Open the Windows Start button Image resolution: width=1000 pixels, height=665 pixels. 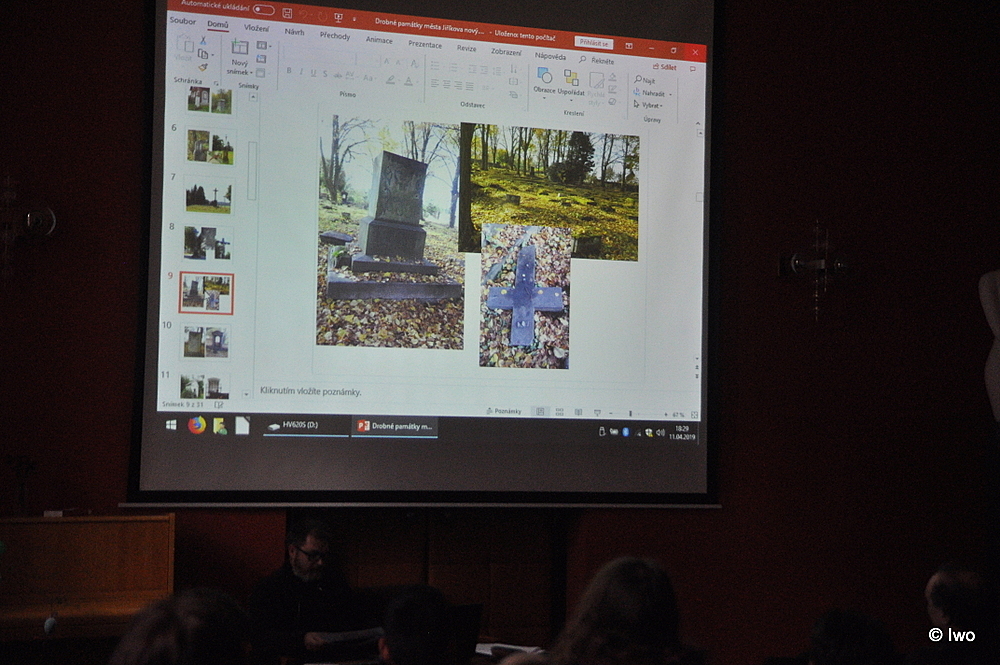coord(171,425)
